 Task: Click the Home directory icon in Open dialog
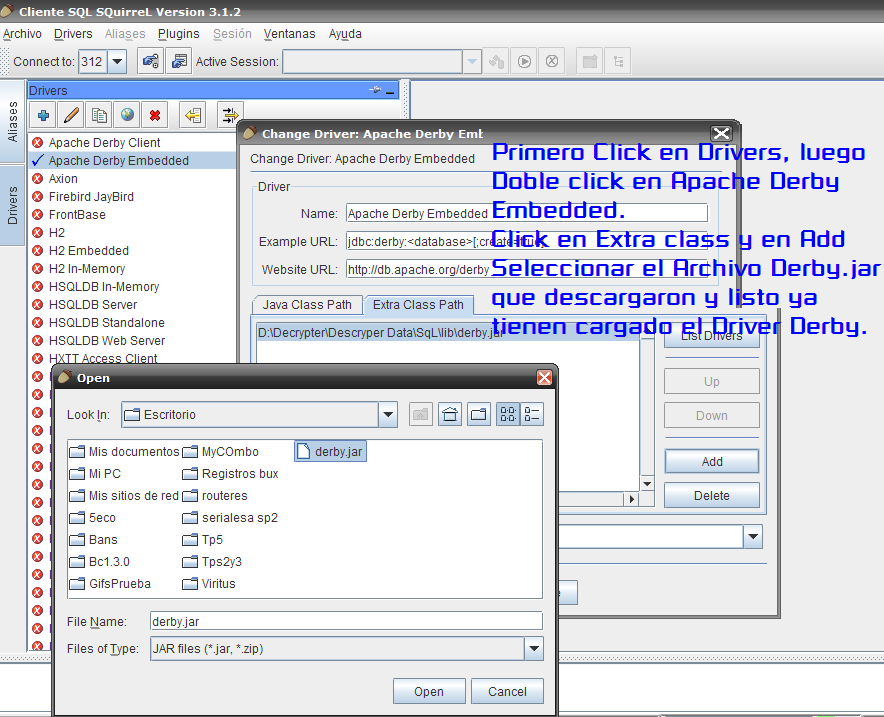[450, 415]
